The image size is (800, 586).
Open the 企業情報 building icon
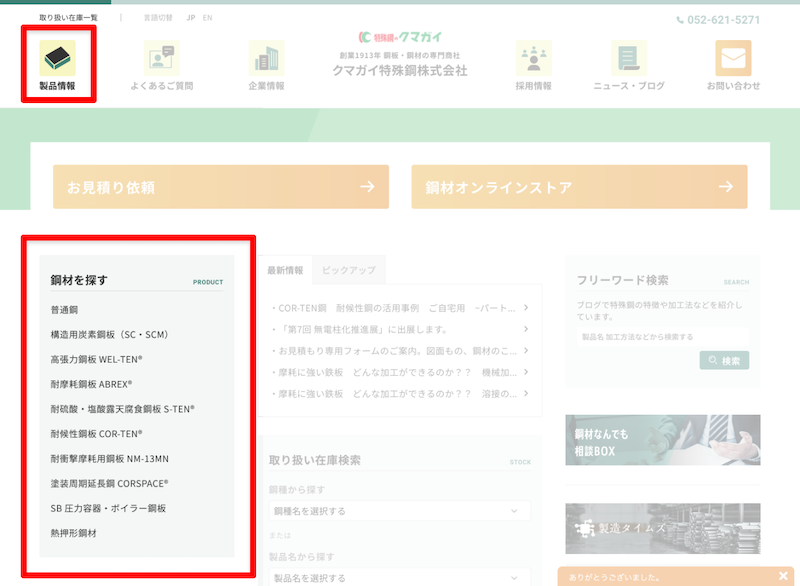pyautogui.click(x=266, y=58)
